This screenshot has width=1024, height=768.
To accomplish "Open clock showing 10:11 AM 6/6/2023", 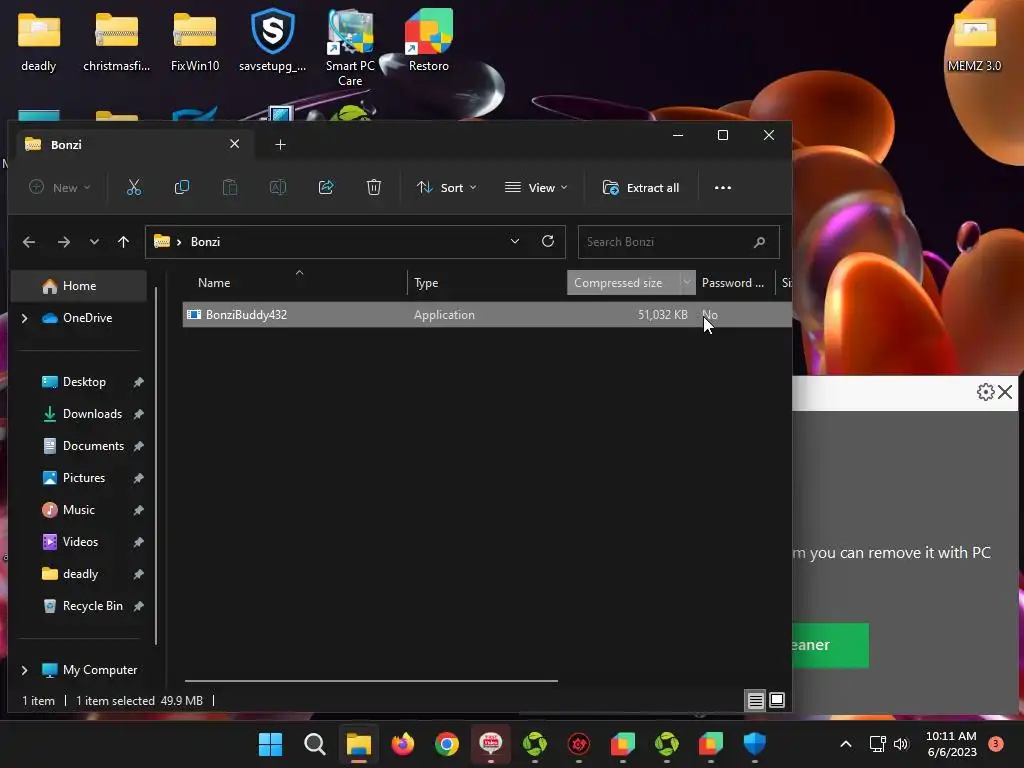I will tap(952, 744).
